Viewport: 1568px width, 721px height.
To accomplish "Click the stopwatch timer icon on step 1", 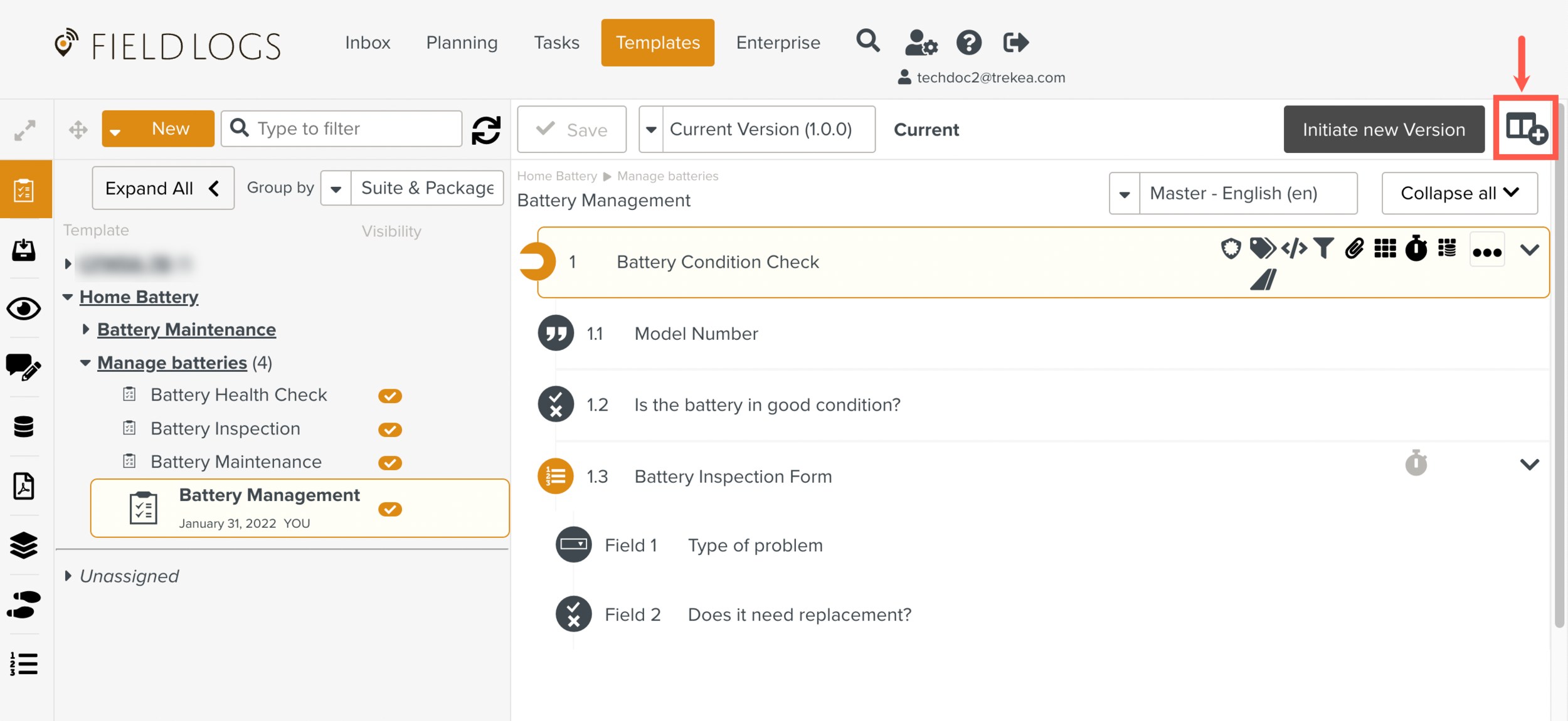I will [x=1416, y=249].
